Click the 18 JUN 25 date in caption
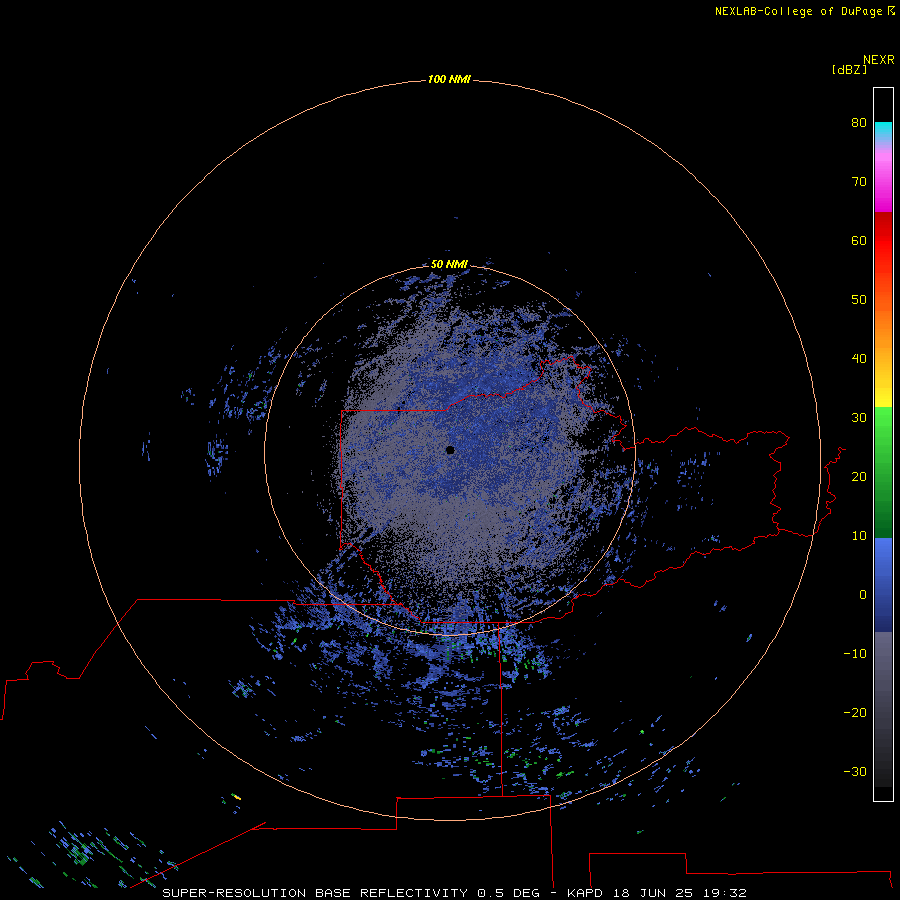The height and width of the screenshot is (900, 900). 653,893
